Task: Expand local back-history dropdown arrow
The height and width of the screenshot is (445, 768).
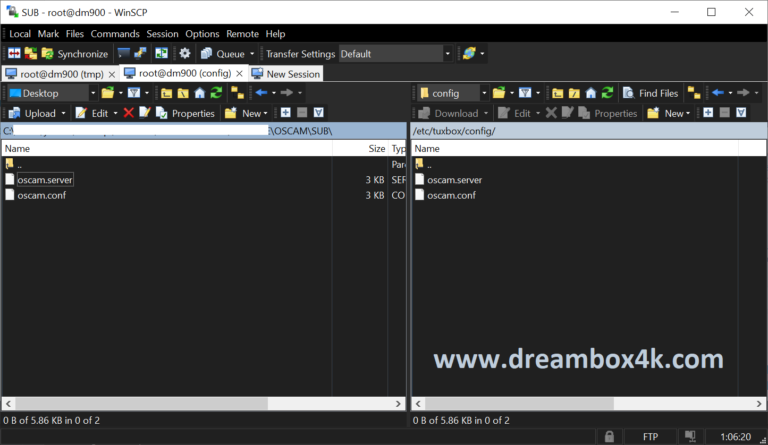Action: 274,93
